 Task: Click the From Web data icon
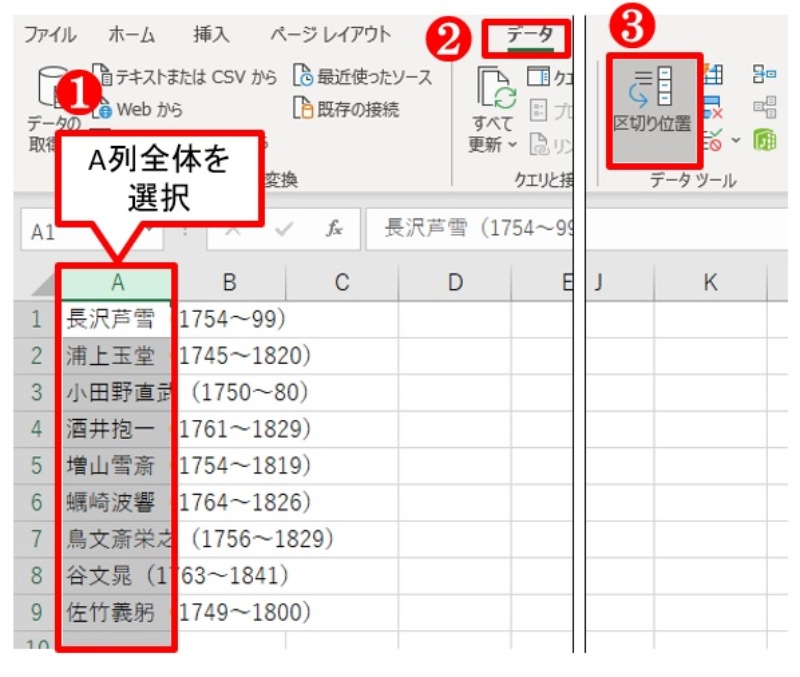coord(107,111)
